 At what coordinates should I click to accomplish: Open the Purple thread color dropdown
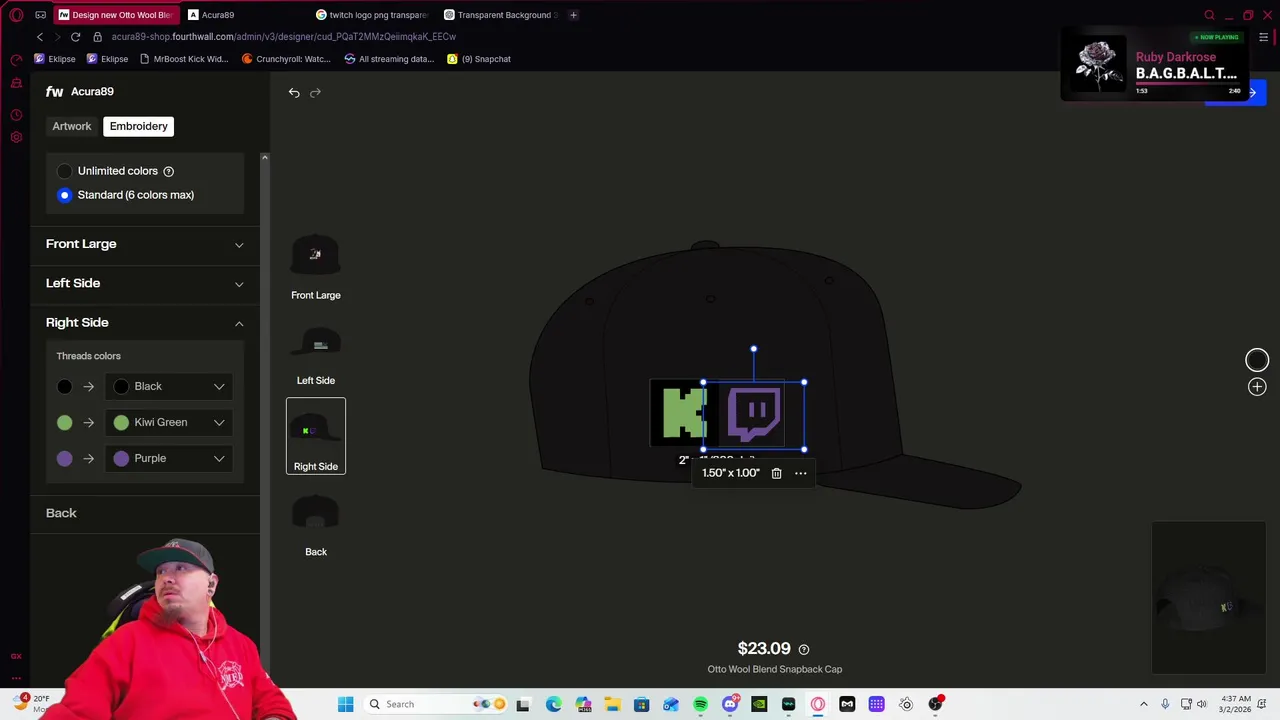(170, 458)
